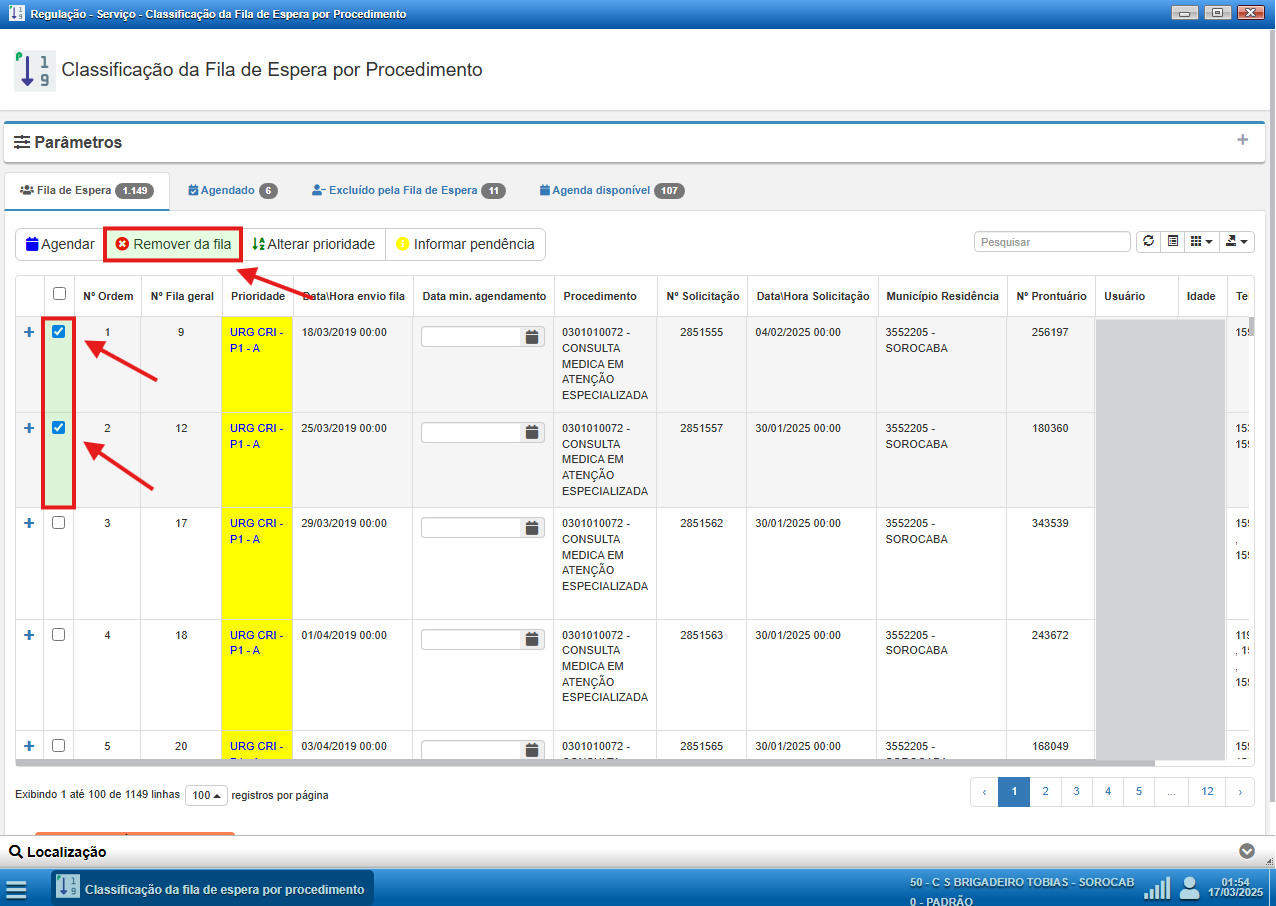
Task: Click the Remover da fila button
Action: [x=173, y=244]
